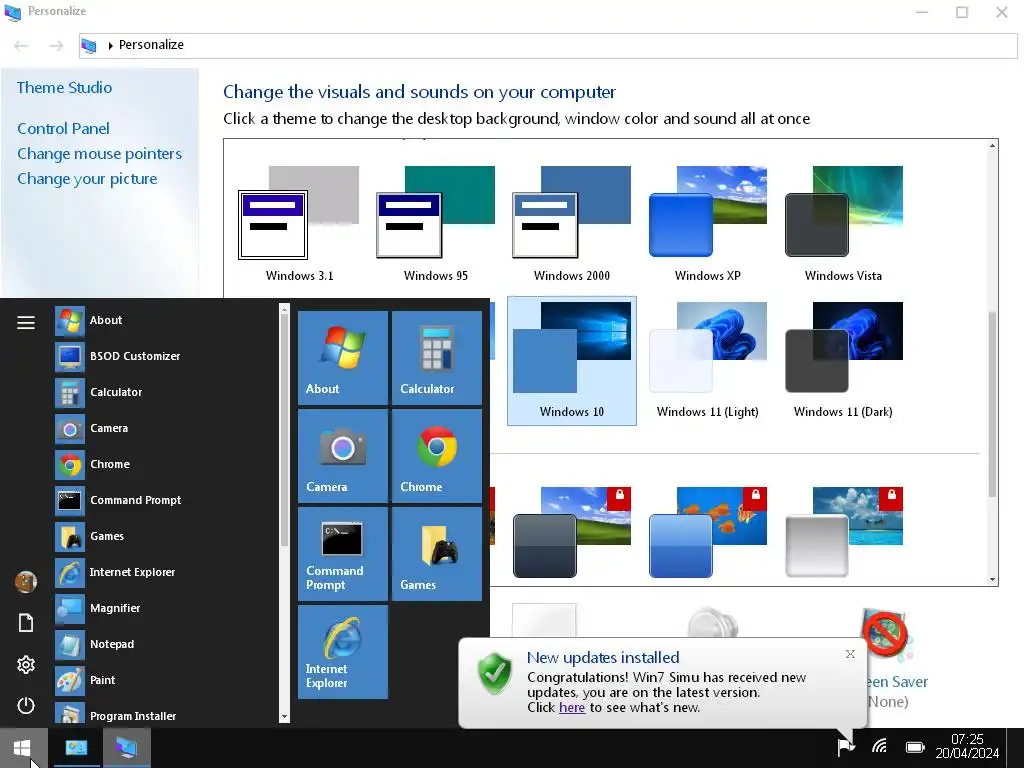The image size is (1024, 768).
Task: Go back using the navigation arrow
Action: click(22, 45)
